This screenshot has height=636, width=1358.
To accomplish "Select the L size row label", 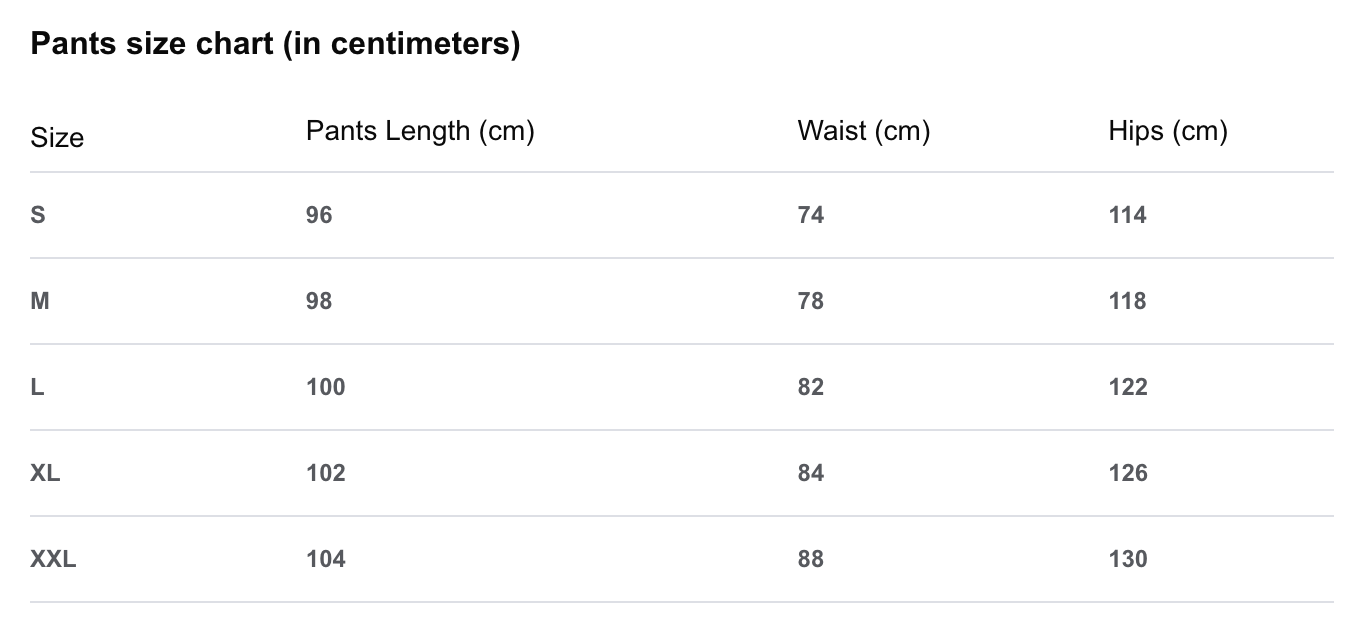I will point(37,387).
